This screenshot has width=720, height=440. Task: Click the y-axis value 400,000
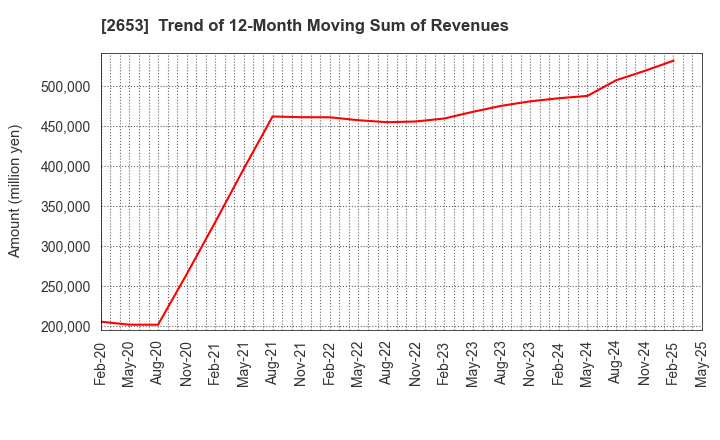pyautogui.click(x=65, y=167)
